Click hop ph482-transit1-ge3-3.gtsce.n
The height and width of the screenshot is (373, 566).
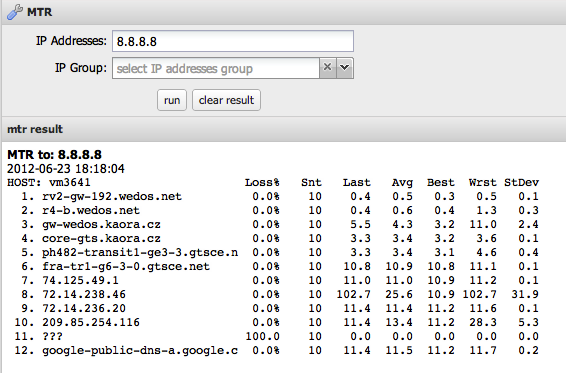coord(140,252)
